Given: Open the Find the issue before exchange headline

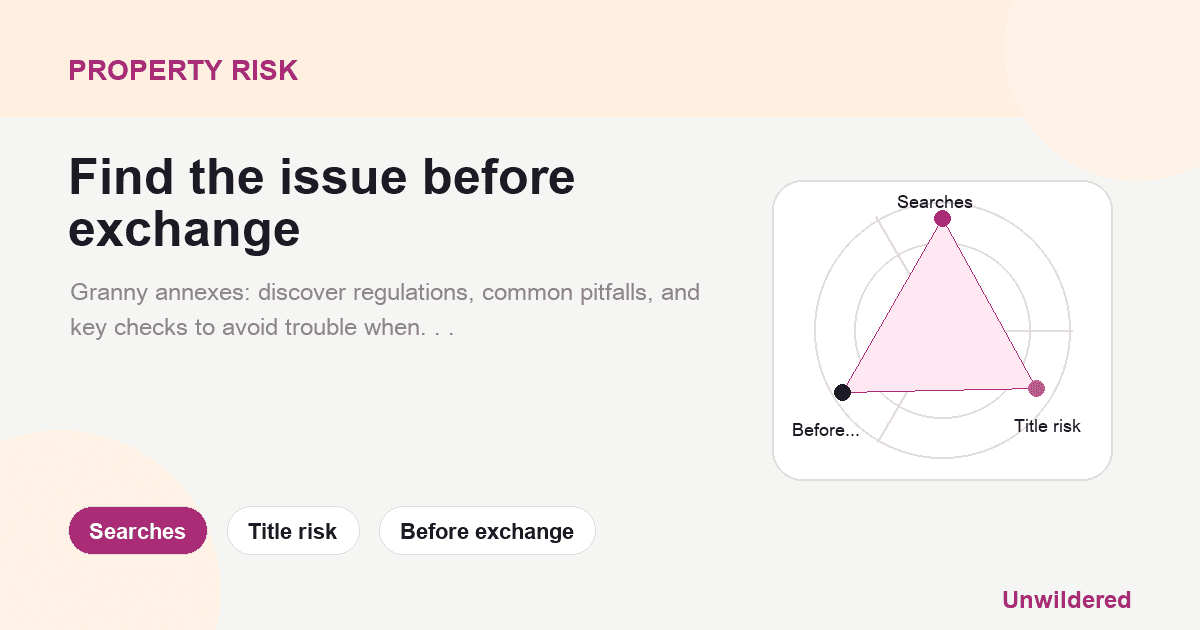Looking at the screenshot, I should (322, 204).
